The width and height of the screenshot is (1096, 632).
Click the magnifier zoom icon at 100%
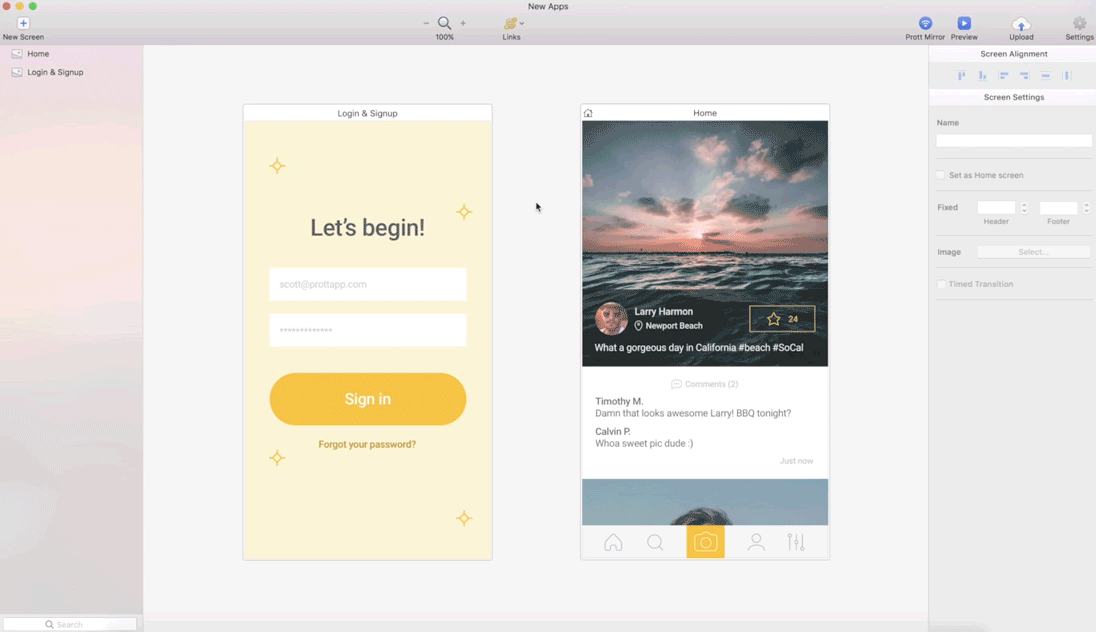coord(445,23)
